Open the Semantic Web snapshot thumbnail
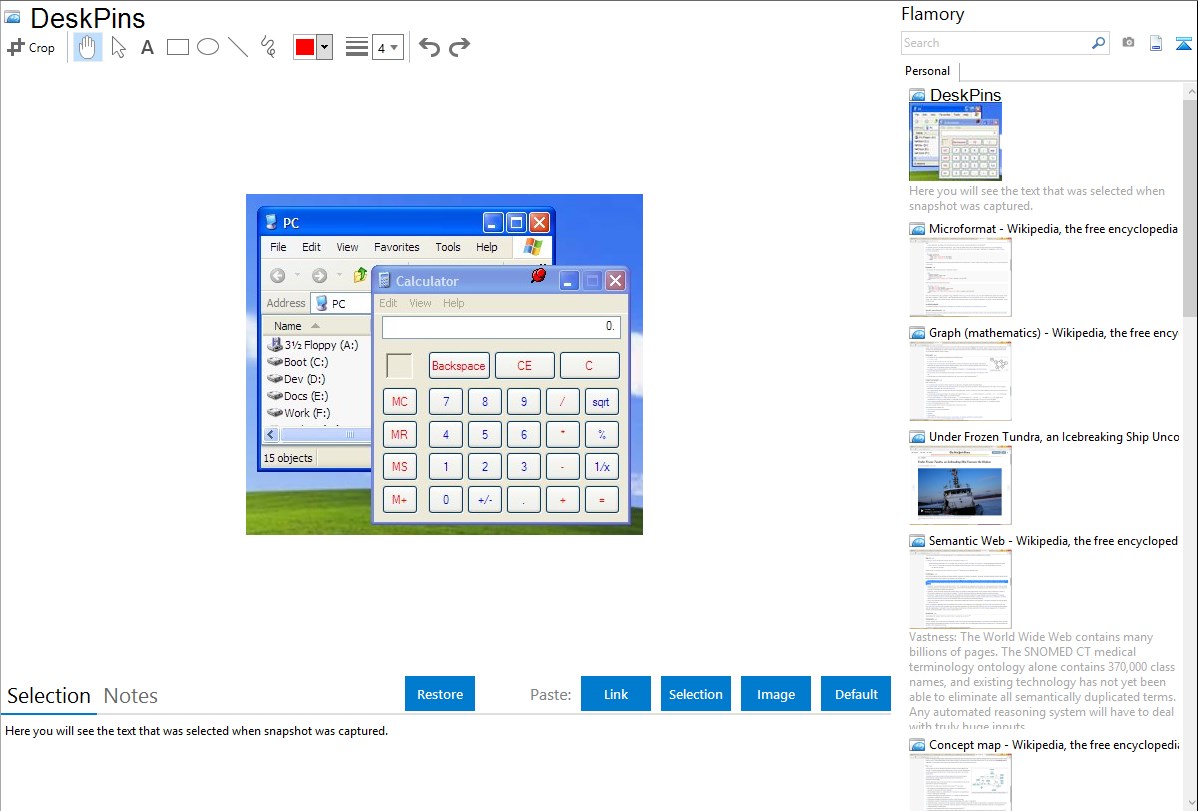 [x=960, y=589]
